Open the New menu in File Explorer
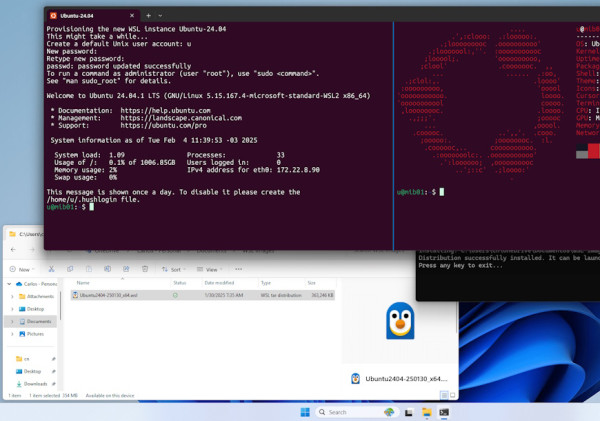The height and width of the screenshot is (421, 600). click(x=22, y=269)
